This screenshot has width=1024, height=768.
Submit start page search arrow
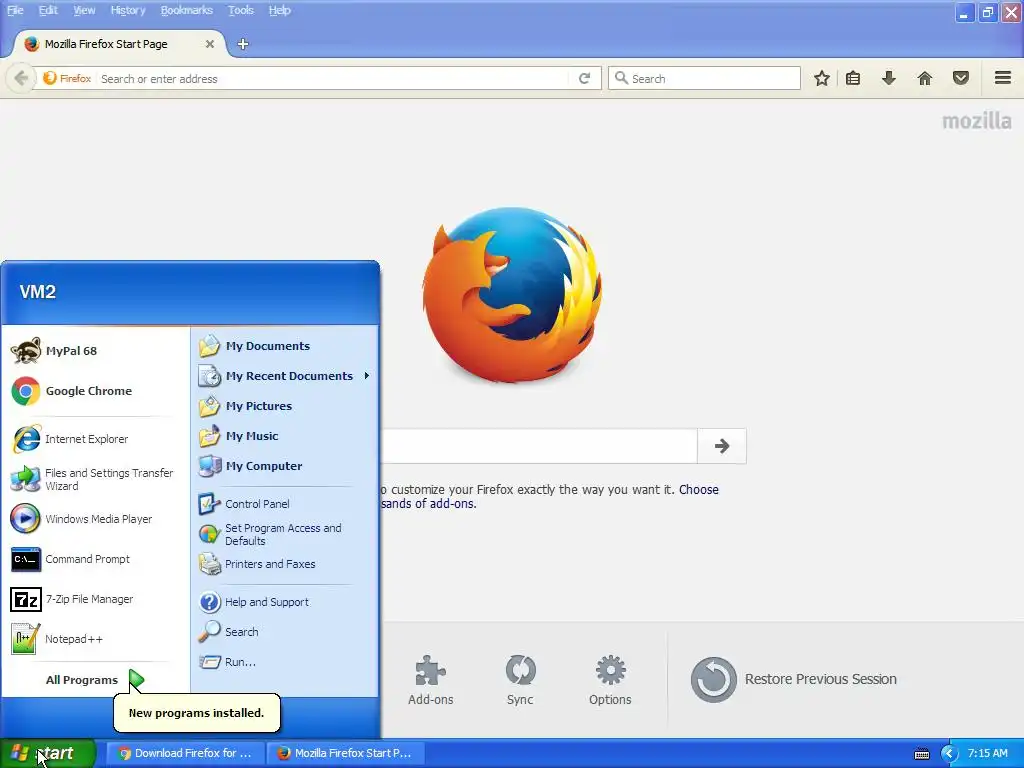[x=722, y=446]
